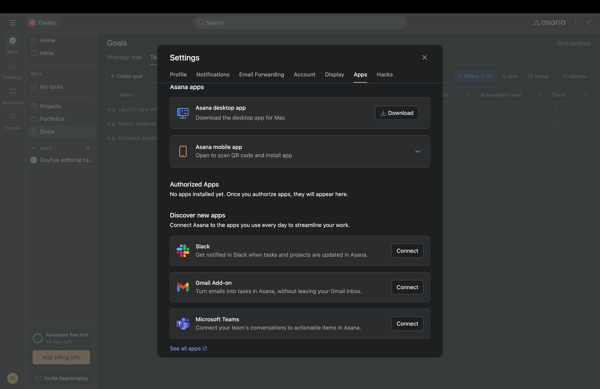The height and width of the screenshot is (389, 600).
Task: Connect the Gmail Add-on
Action: tap(407, 287)
